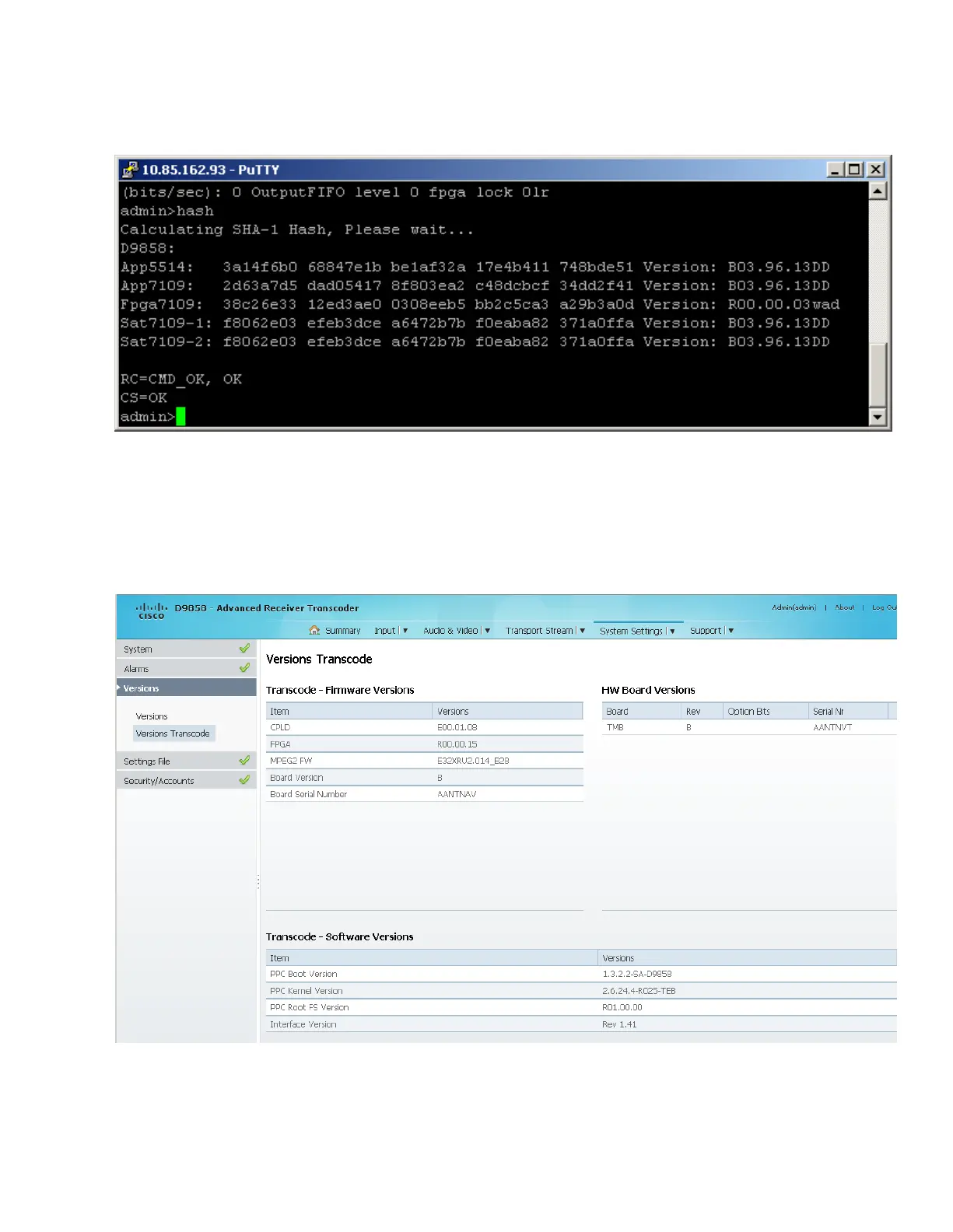Expand the Transport Stream dropdown arrow
This screenshot has height=1232, width=953.
(x=583, y=631)
